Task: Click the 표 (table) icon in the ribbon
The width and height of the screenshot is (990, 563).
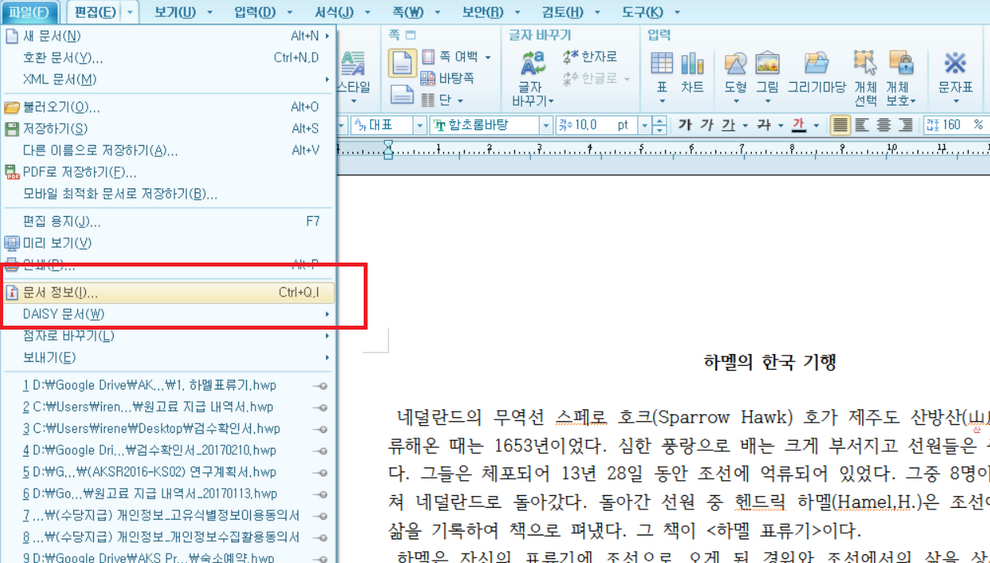Action: click(x=661, y=72)
